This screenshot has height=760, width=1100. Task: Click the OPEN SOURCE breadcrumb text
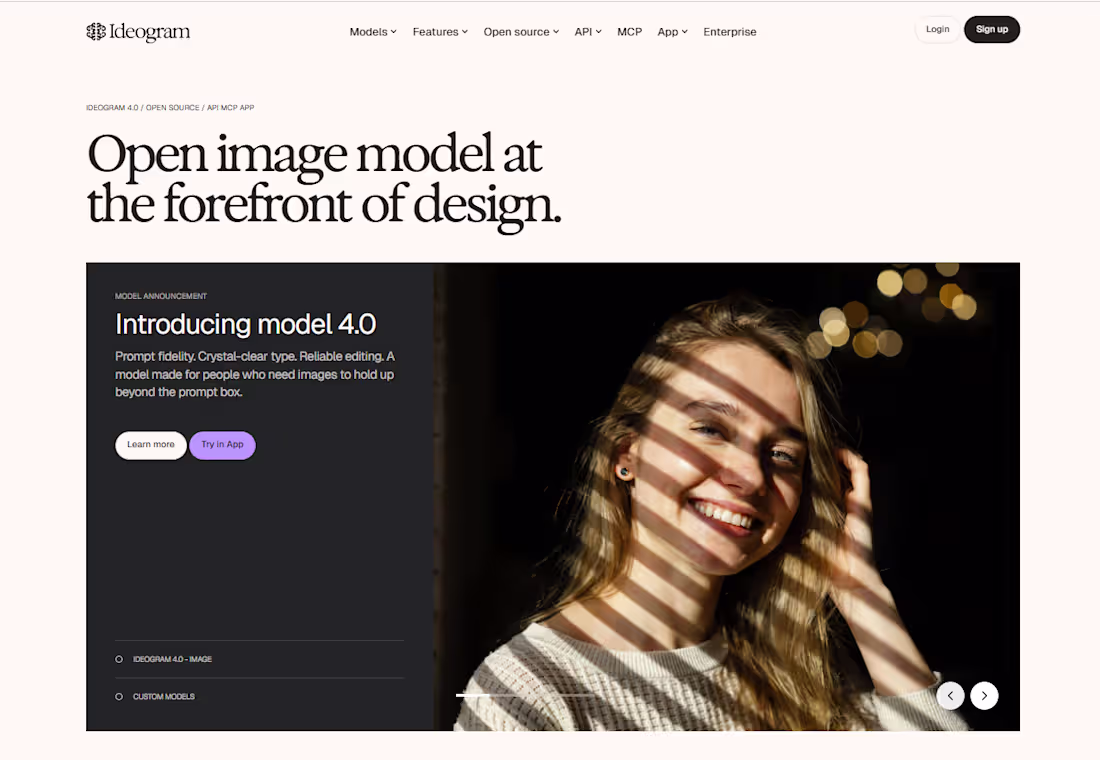(173, 107)
